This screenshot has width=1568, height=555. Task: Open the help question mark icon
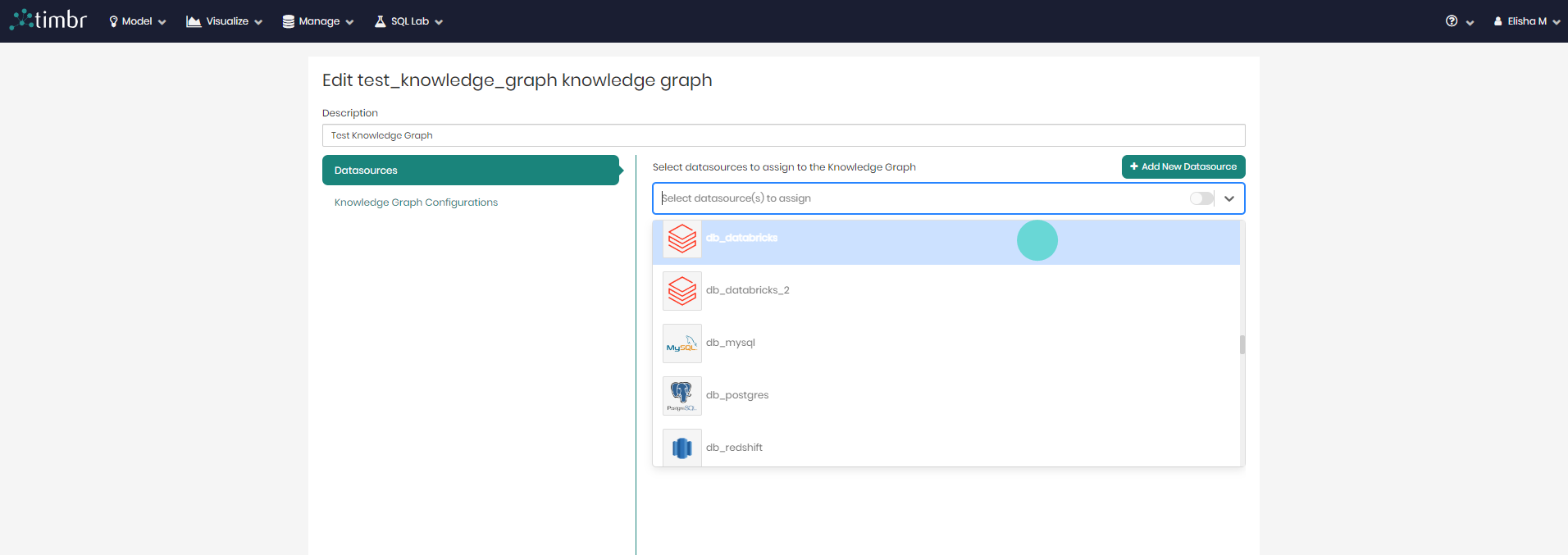point(1452,21)
